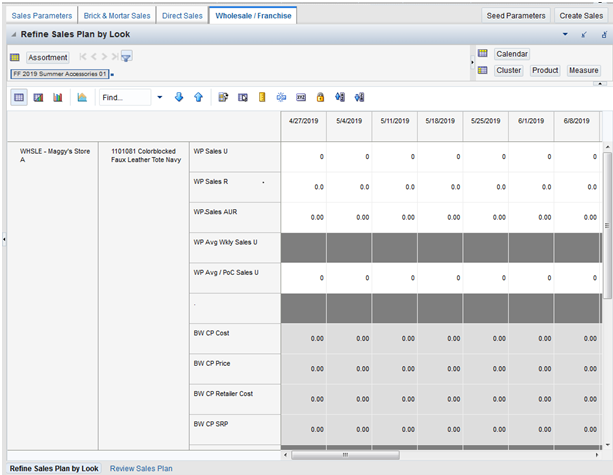Select the 4/27/2019 column header

(303, 126)
